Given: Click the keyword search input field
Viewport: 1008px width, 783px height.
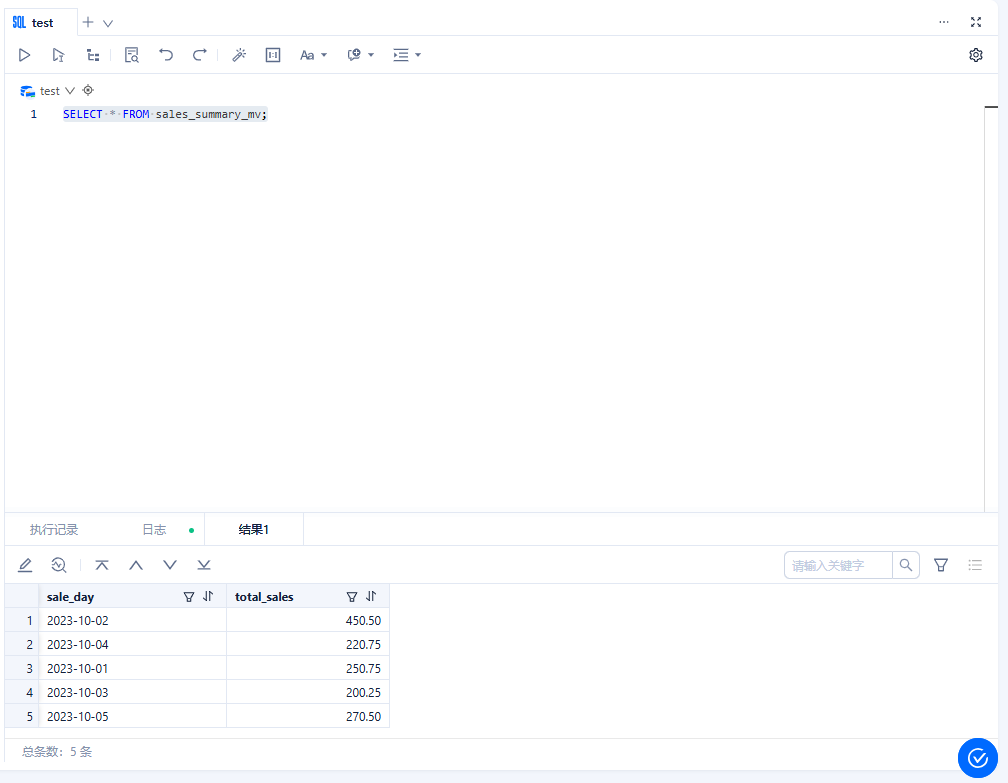Looking at the screenshot, I should tap(838, 566).
